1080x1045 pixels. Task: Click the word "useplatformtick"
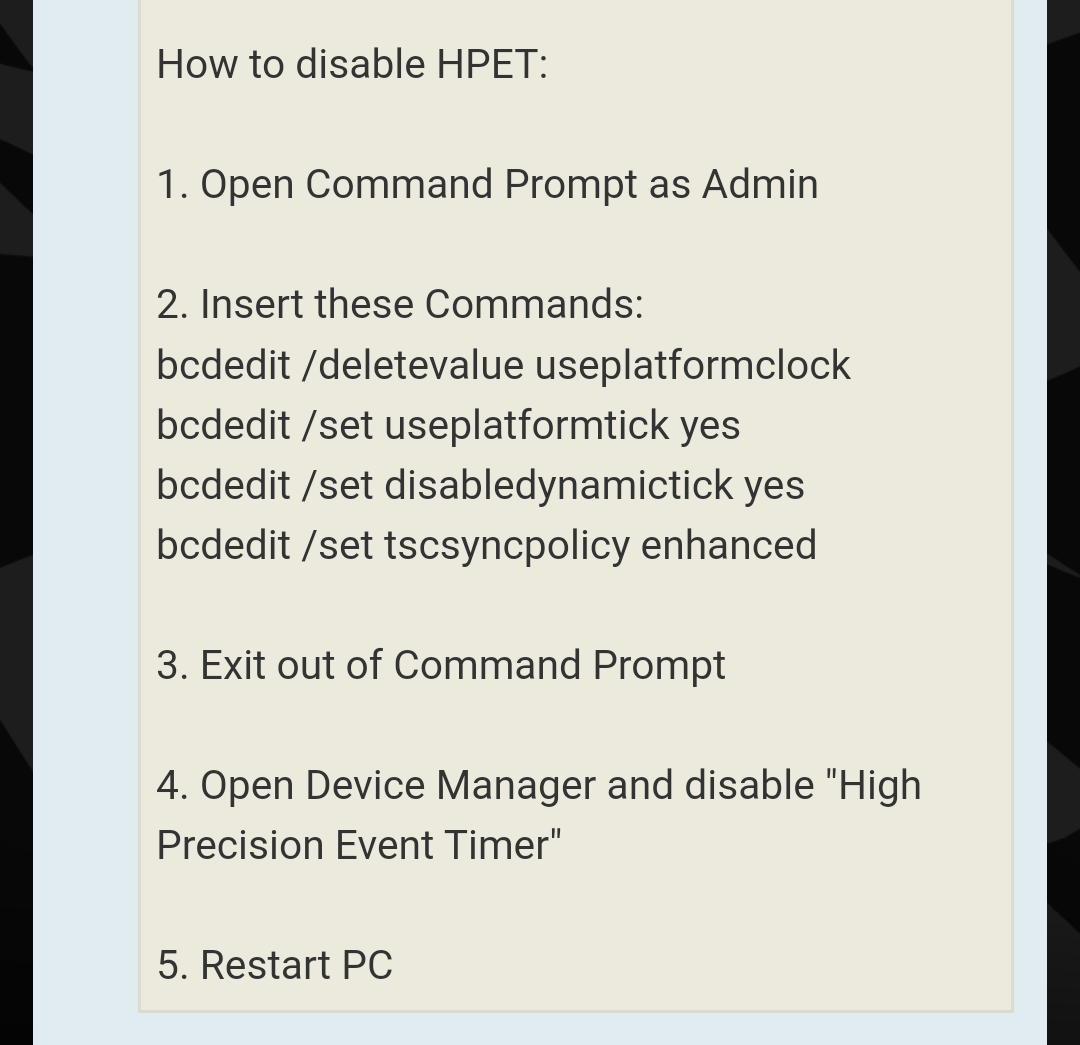coord(526,425)
